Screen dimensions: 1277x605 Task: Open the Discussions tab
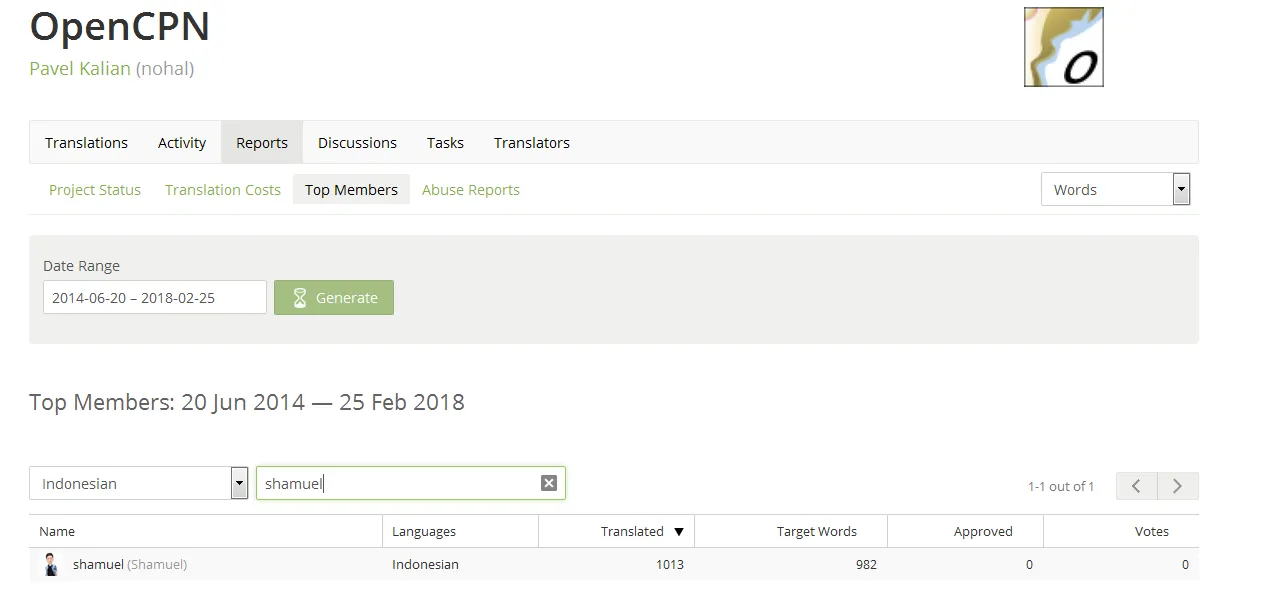[x=357, y=143]
